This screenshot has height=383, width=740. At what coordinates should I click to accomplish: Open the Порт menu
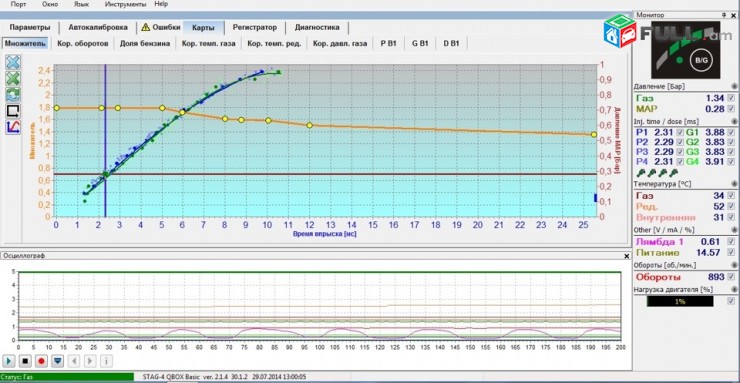click(x=18, y=4)
